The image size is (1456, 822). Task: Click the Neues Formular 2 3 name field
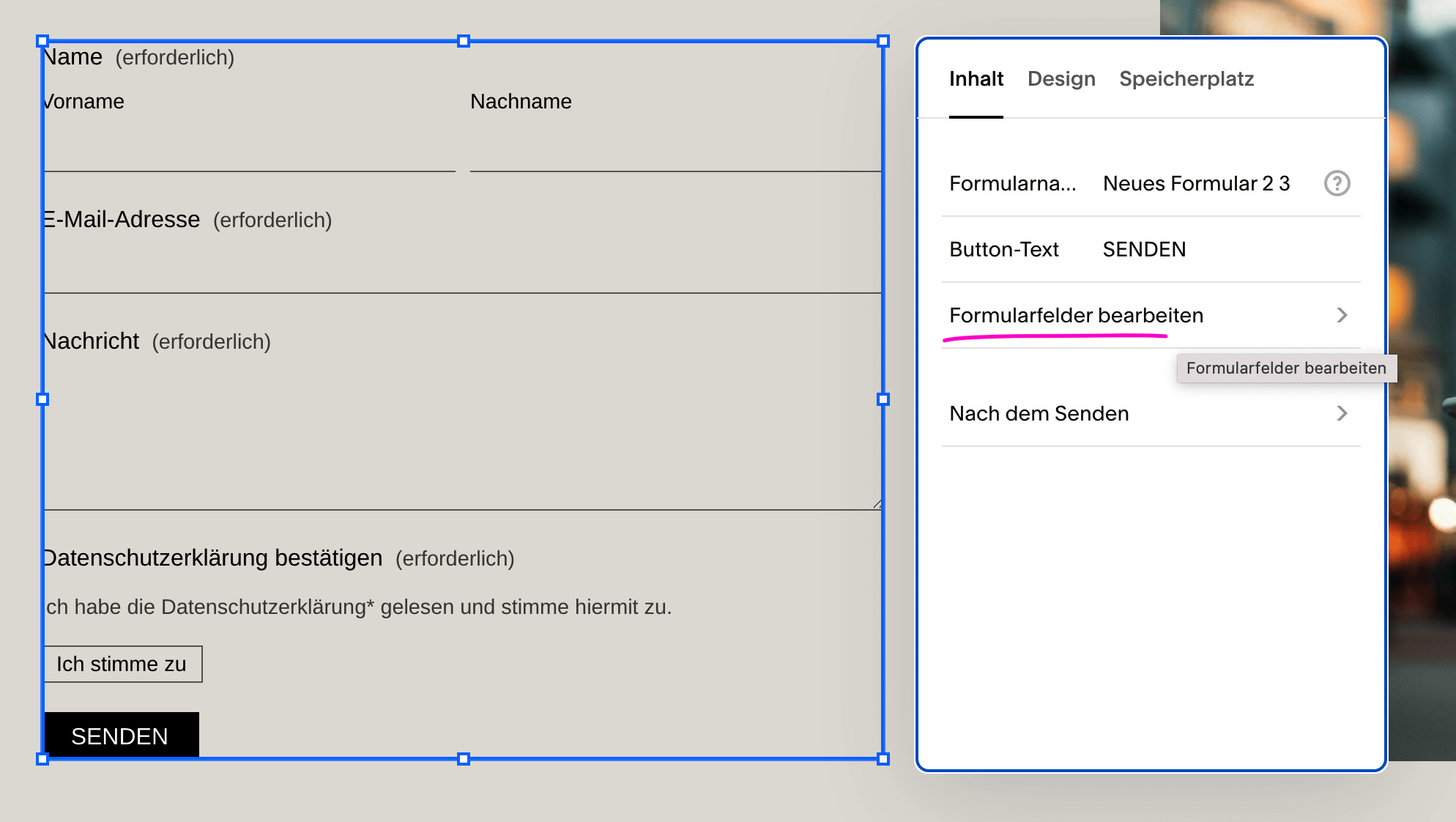click(1196, 183)
